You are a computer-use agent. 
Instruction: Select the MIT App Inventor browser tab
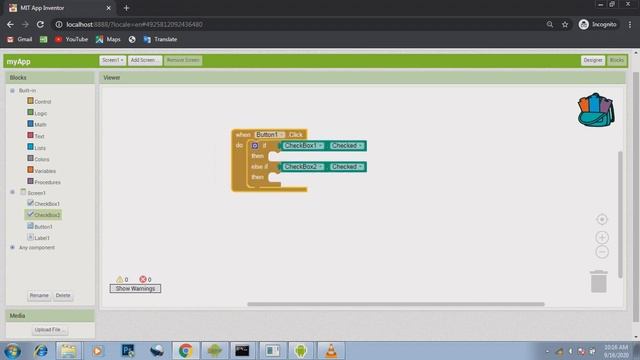click(60, 8)
